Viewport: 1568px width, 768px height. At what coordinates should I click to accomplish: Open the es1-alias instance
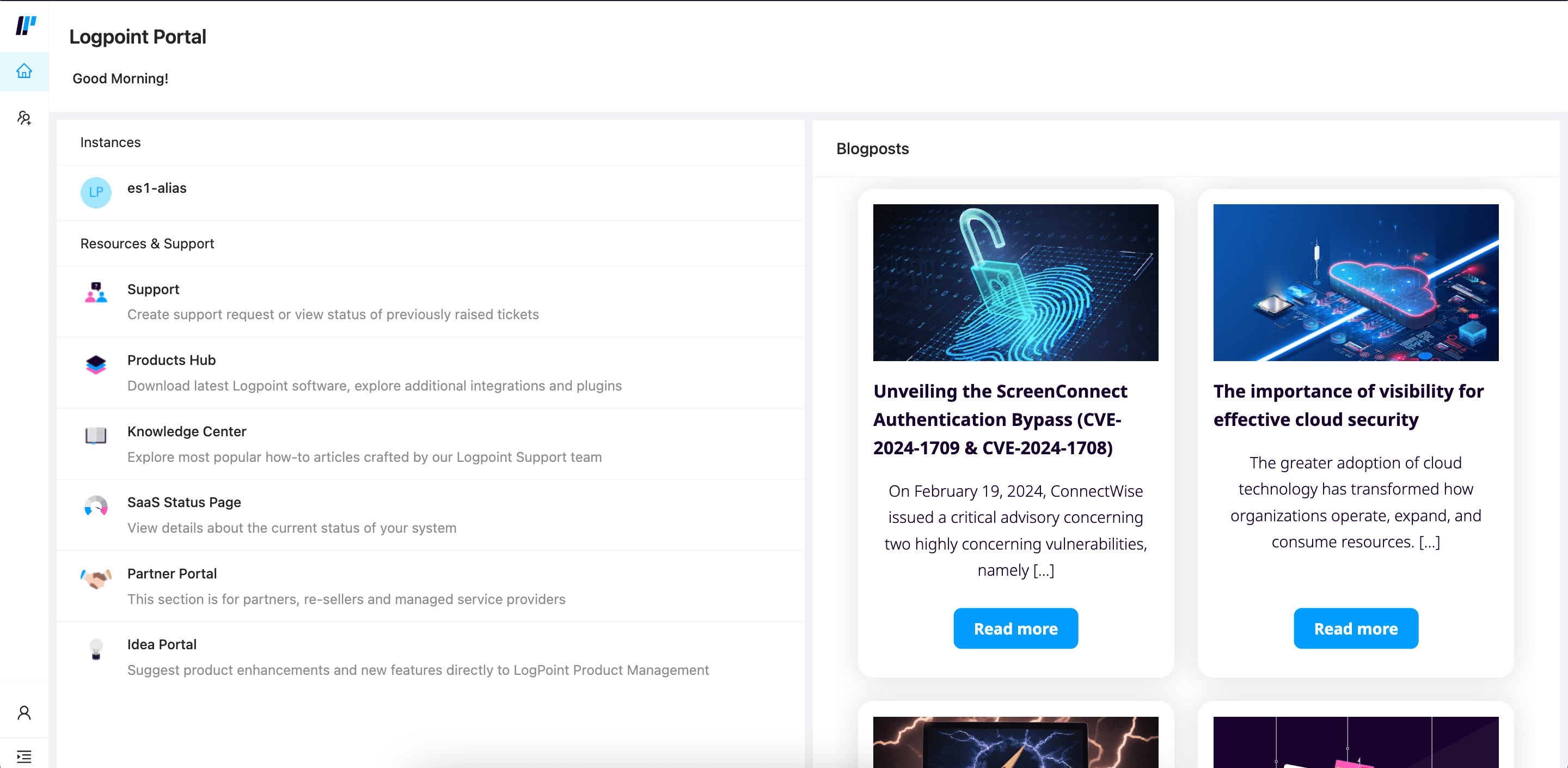157,188
